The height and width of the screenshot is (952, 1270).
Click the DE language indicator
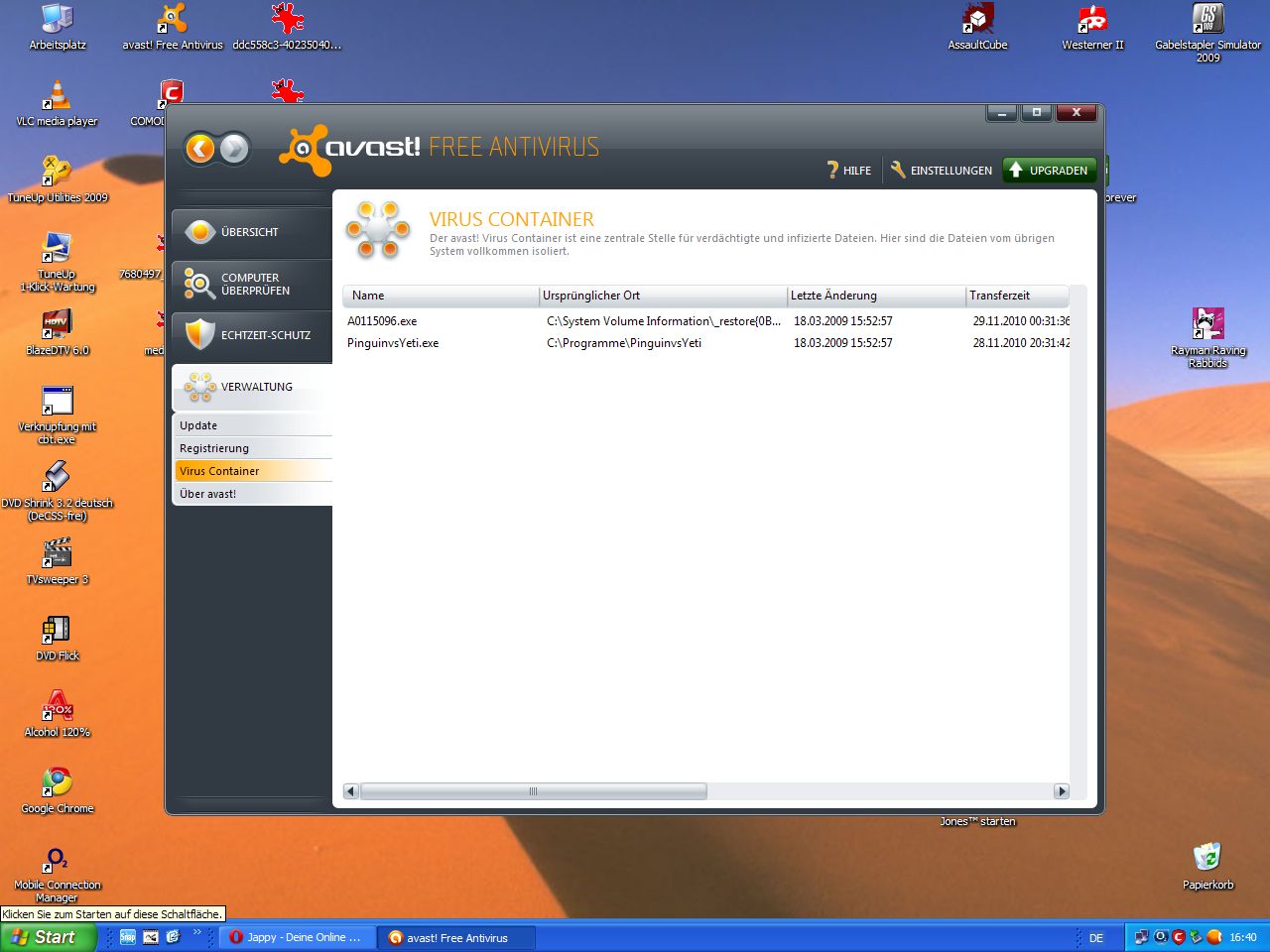[1096, 938]
